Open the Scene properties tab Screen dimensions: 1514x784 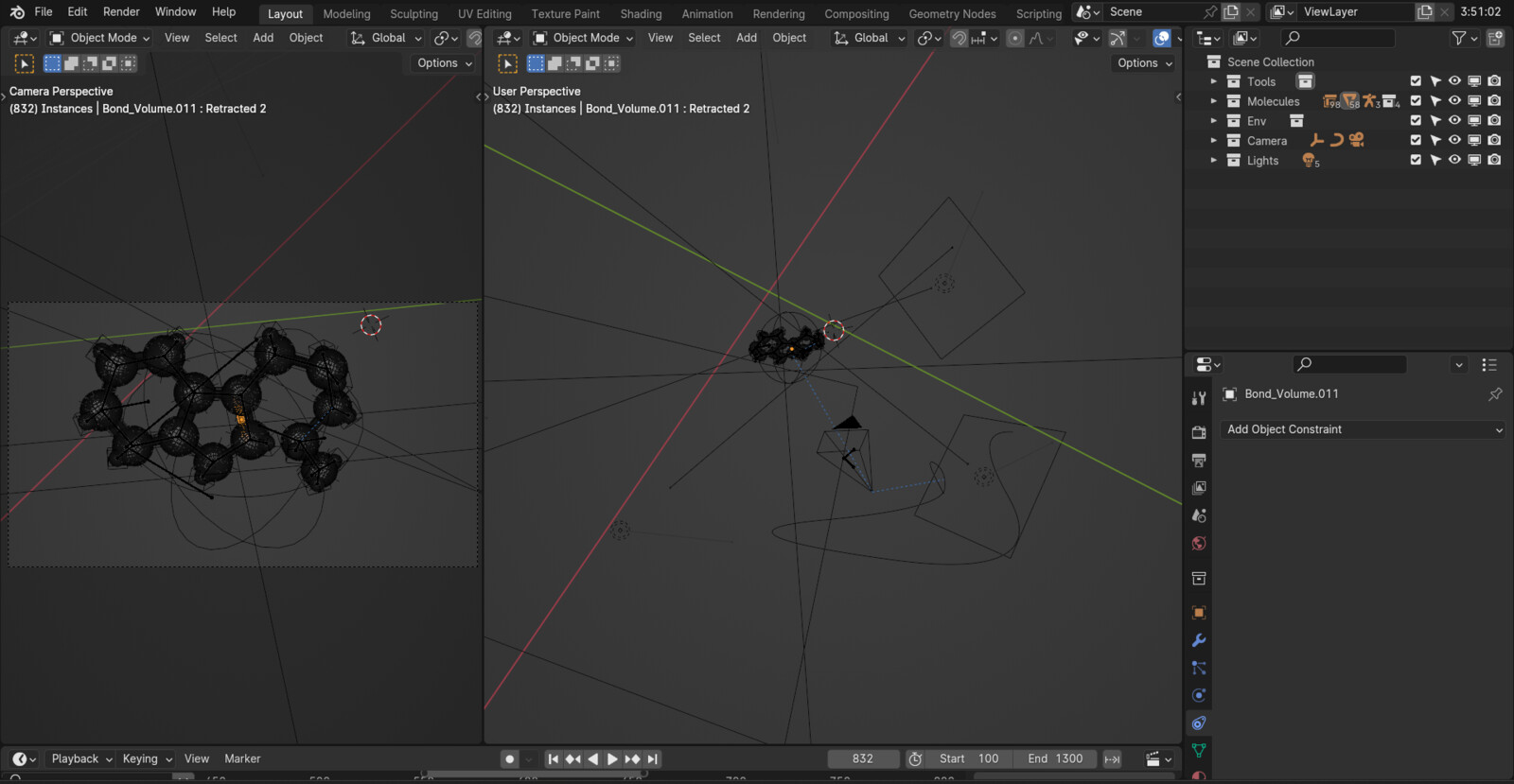coord(1199,515)
